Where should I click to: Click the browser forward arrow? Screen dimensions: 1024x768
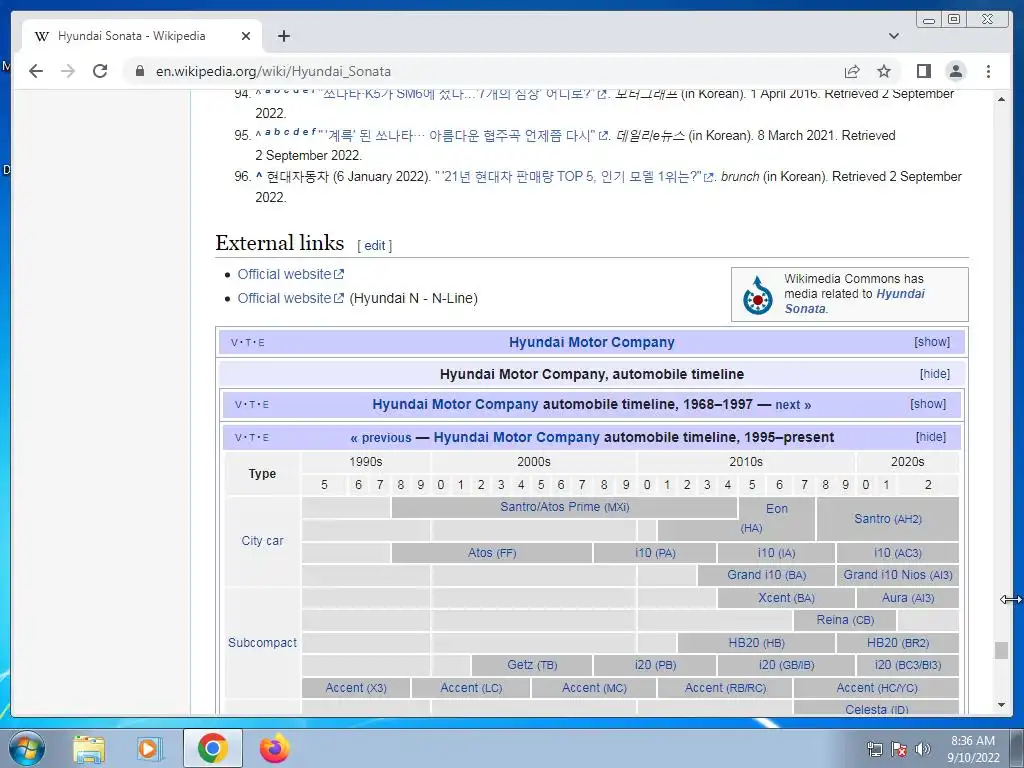(68, 71)
